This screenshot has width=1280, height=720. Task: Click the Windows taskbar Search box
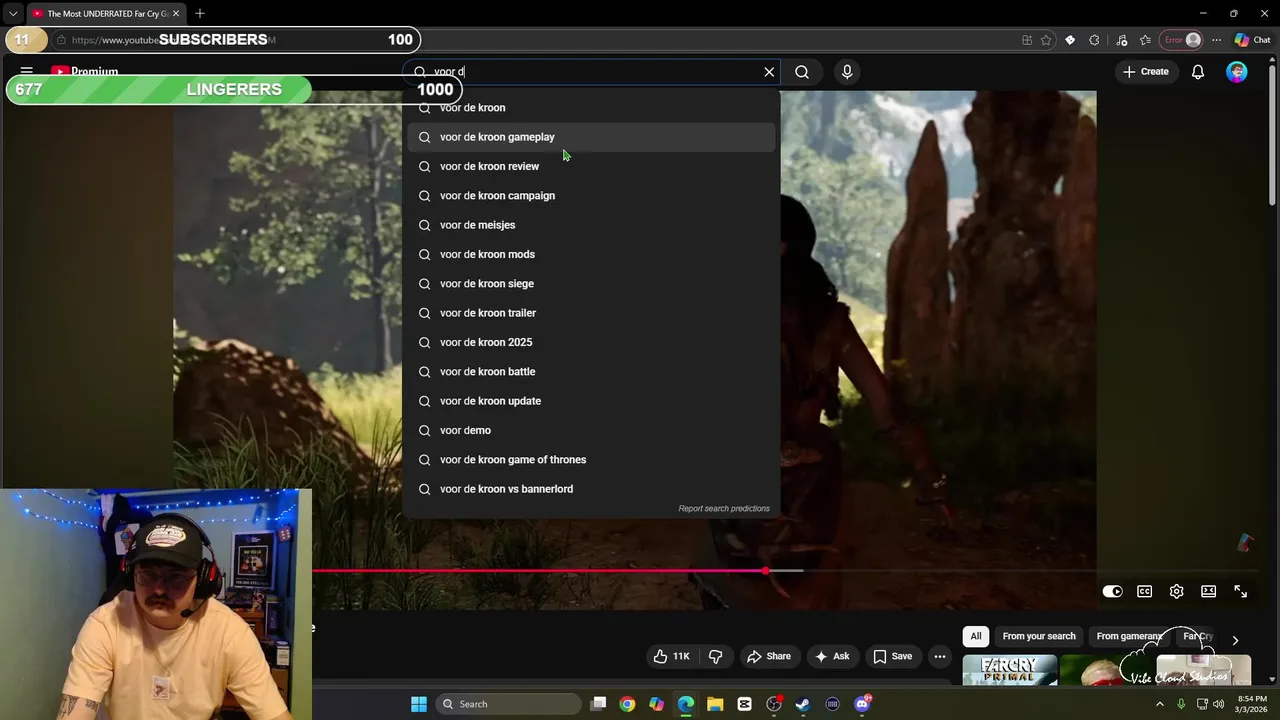(x=509, y=704)
